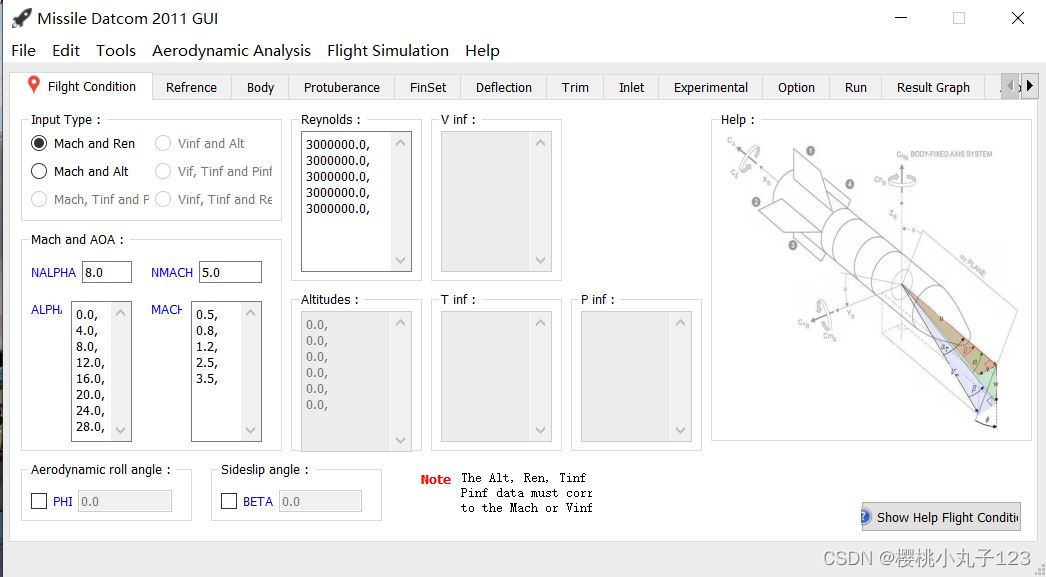Switch to the Refrence tab
Image resolution: width=1046 pixels, height=577 pixels.
(191, 87)
